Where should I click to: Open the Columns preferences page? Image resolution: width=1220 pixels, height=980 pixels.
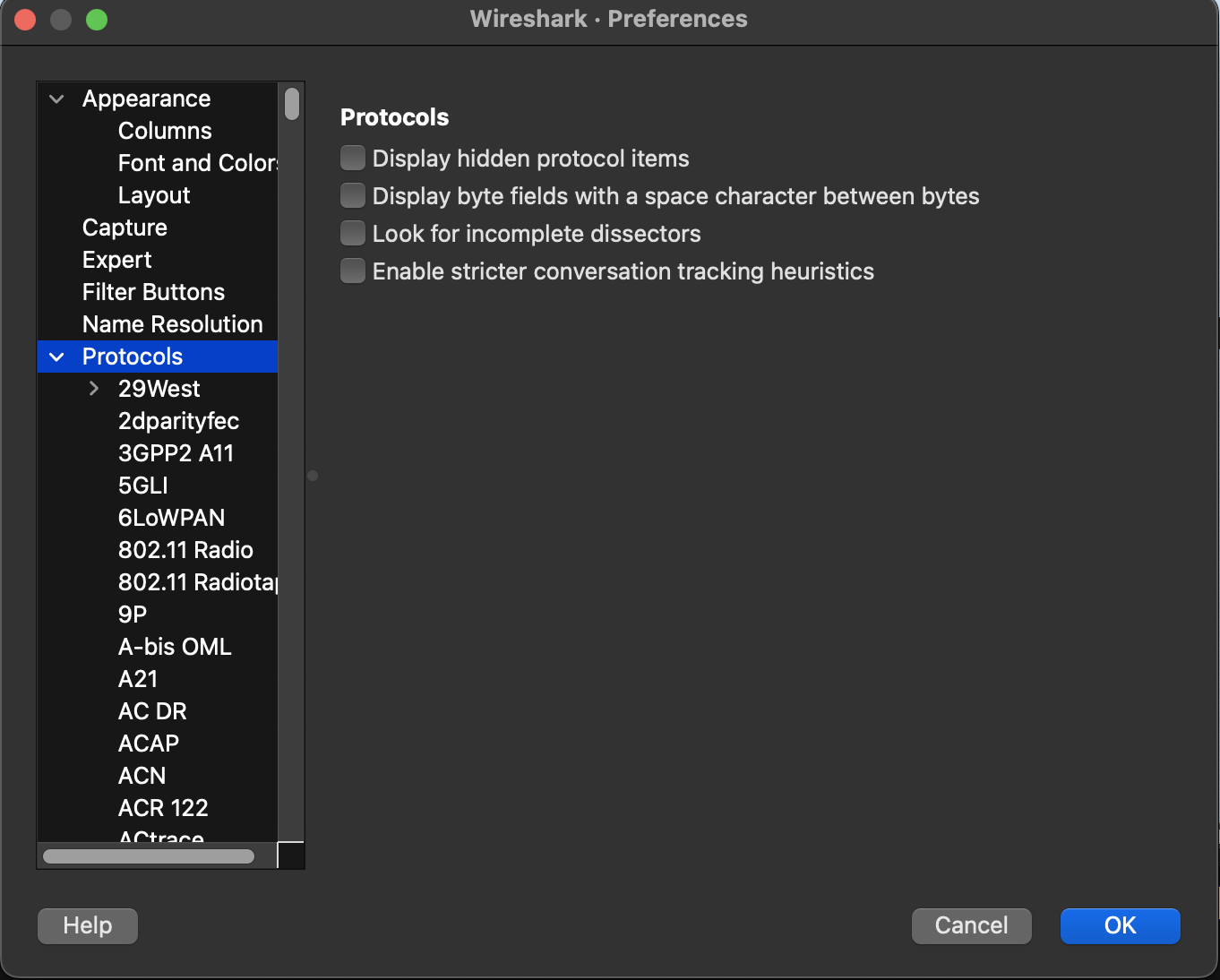tap(165, 131)
